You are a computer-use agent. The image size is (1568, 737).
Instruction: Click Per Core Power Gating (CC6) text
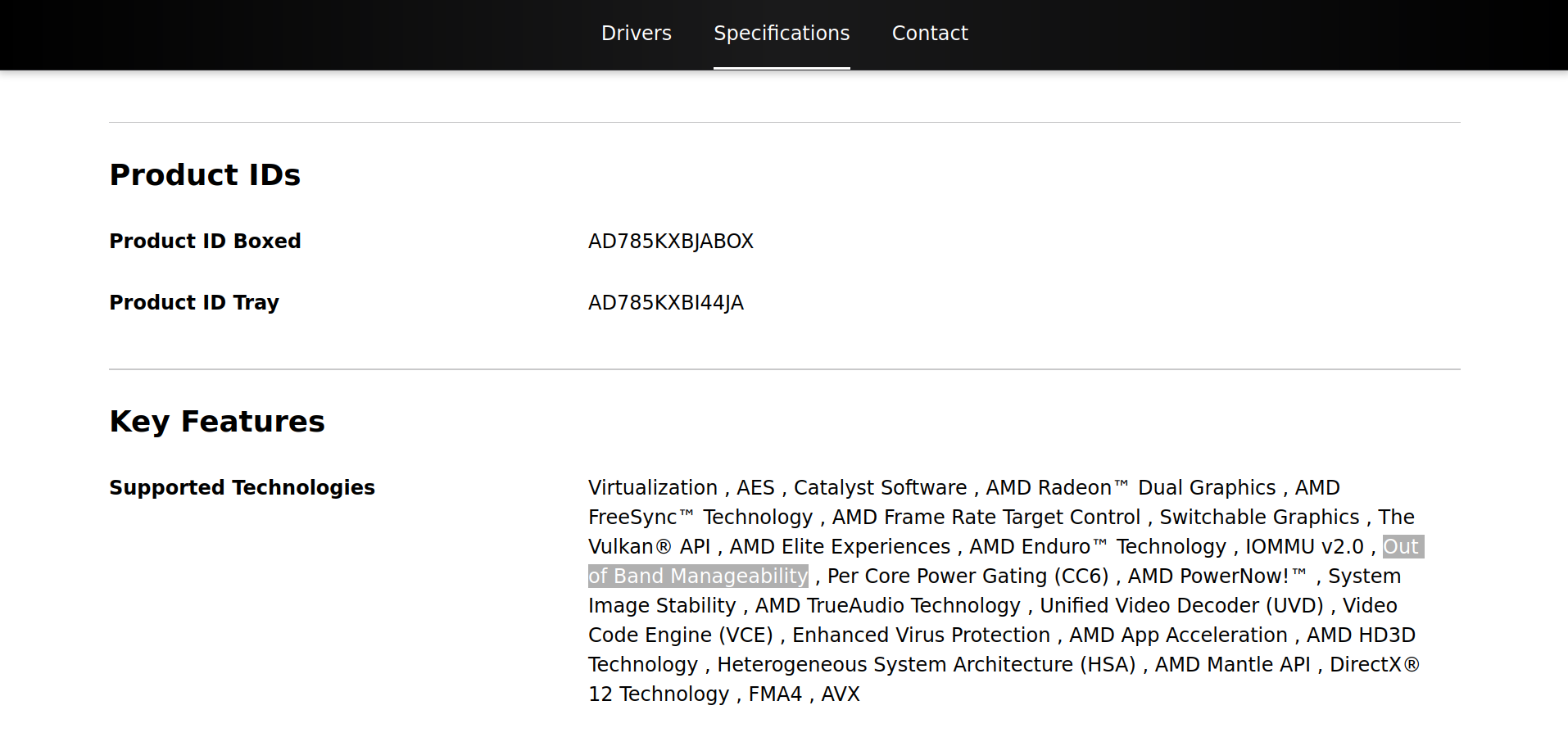pos(968,576)
